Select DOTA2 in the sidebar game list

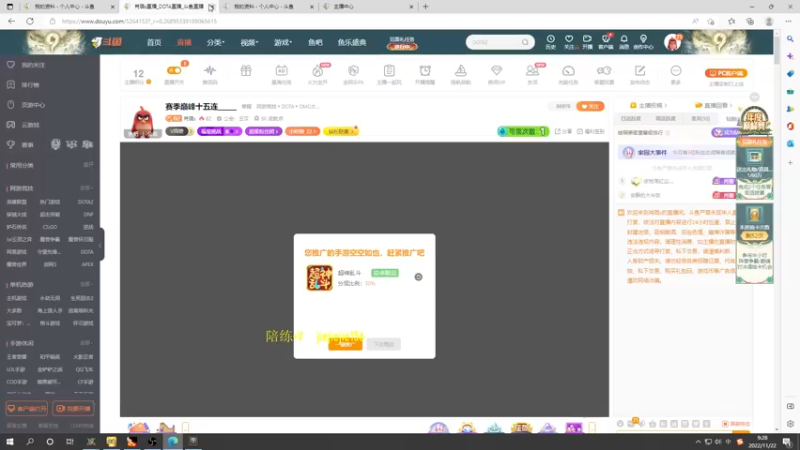click(85, 202)
